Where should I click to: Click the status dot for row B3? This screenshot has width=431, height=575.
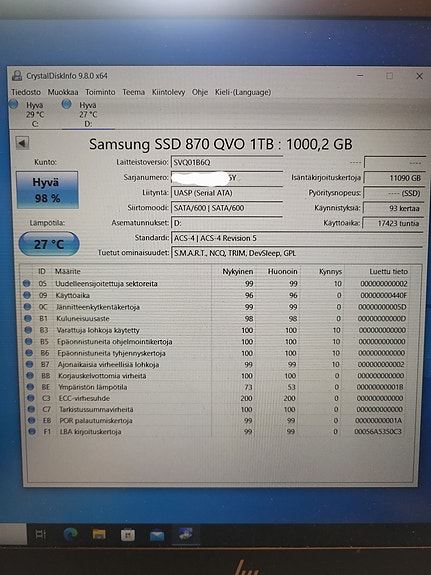[x=28, y=330]
